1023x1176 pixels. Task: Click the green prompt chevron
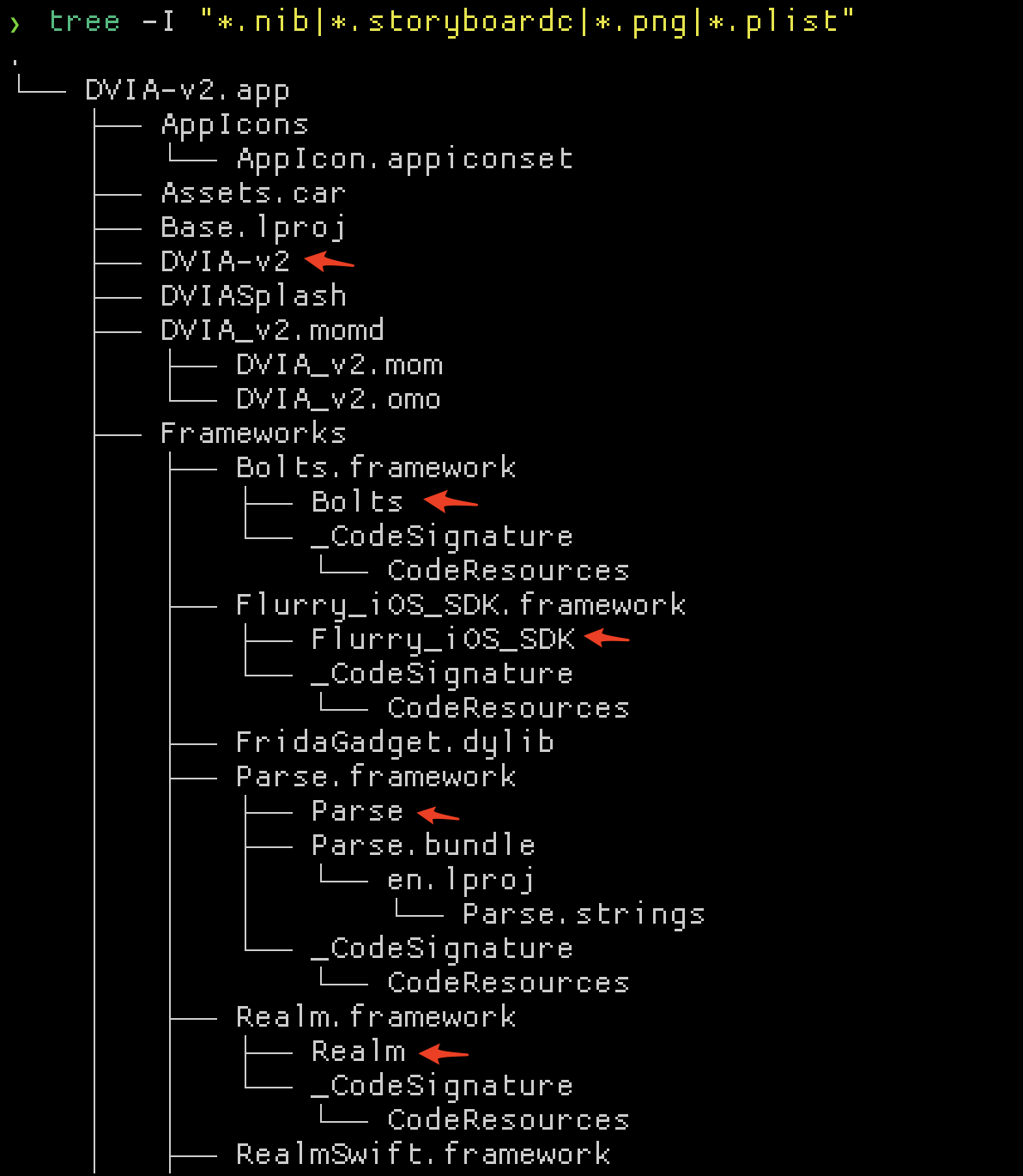(15, 24)
